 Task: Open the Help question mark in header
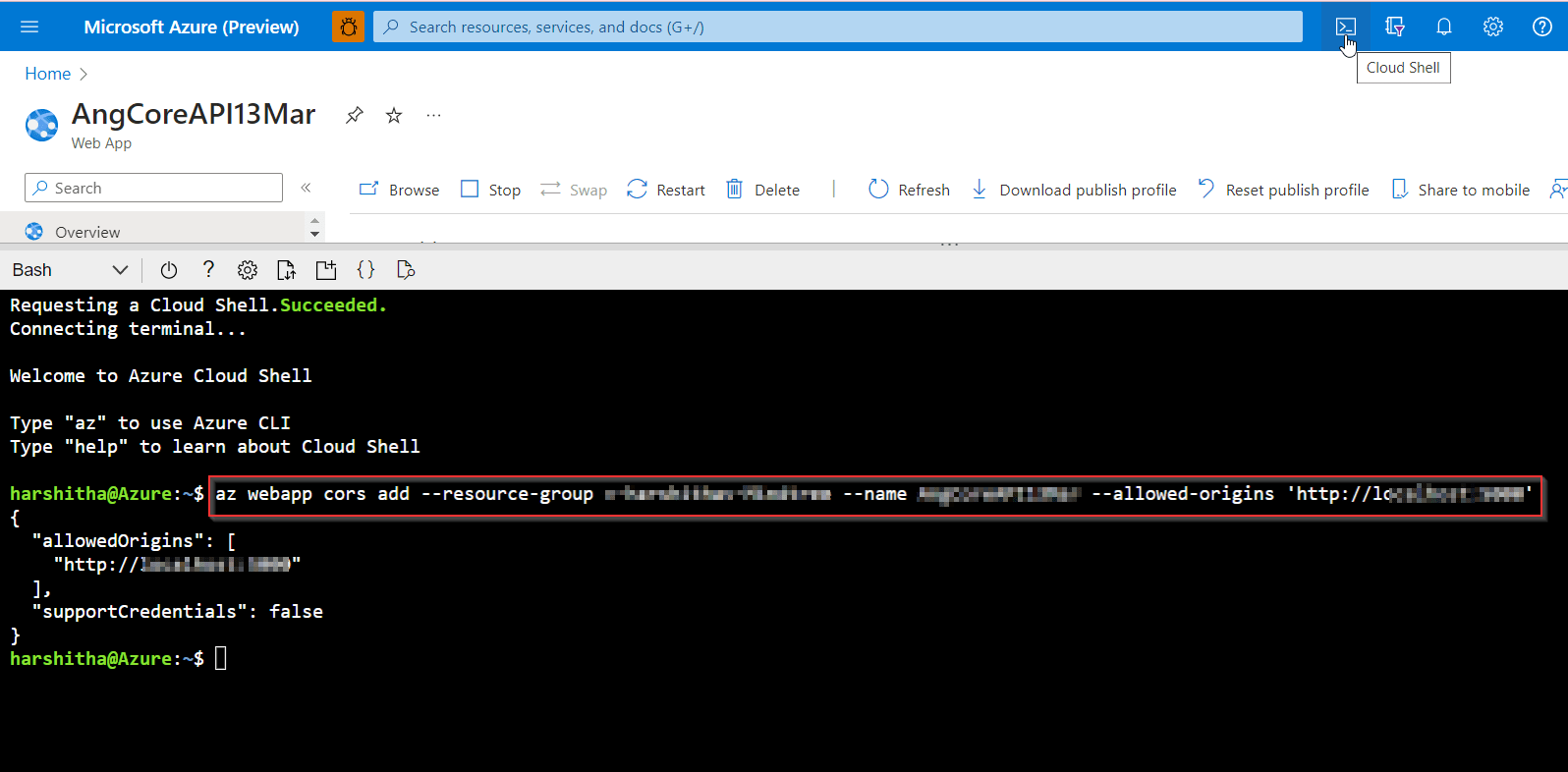[x=1542, y=27]
